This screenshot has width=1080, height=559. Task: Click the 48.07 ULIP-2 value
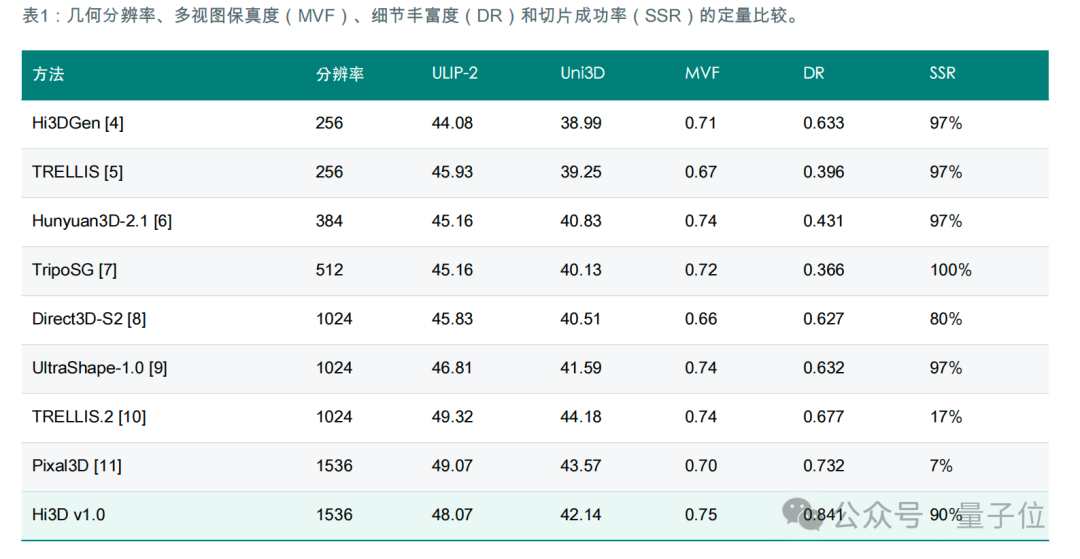(452, 514)
